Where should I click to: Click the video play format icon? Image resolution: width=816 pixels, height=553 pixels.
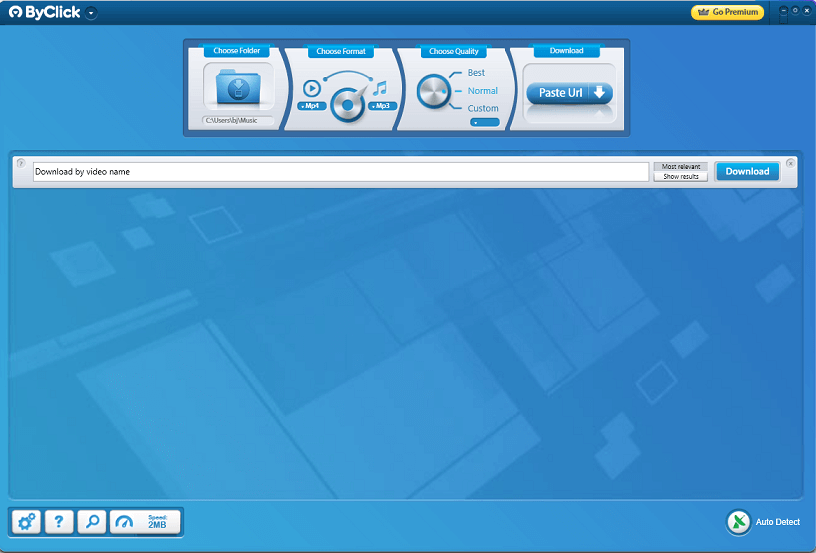tap(312, 88)
